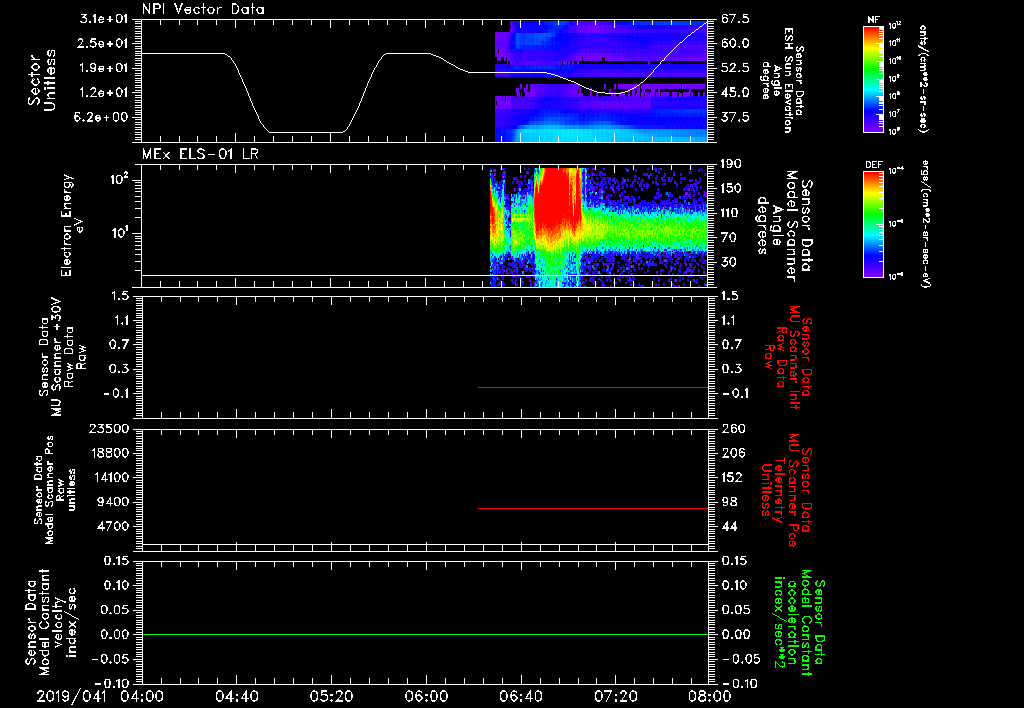Select the 'NPI Vector Data' panel title
The height and width of the screenshot is (708, 1024).
pos(203,9)
